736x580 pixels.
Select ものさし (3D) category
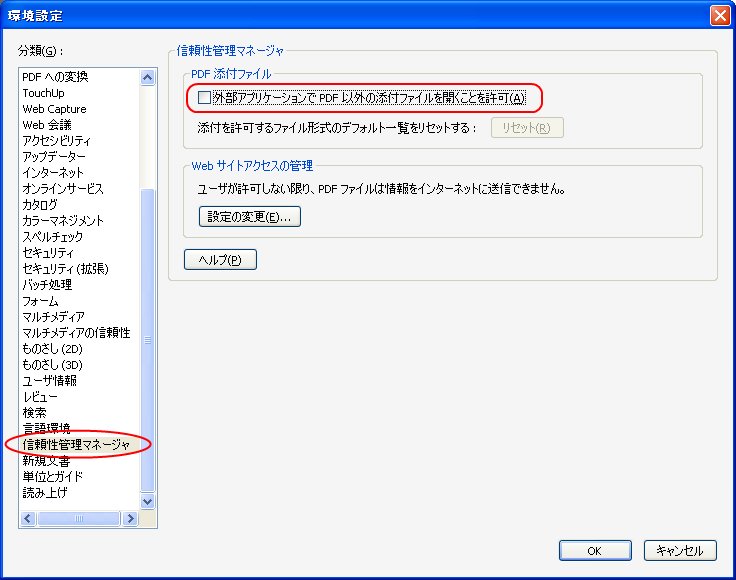click(52, 365)
